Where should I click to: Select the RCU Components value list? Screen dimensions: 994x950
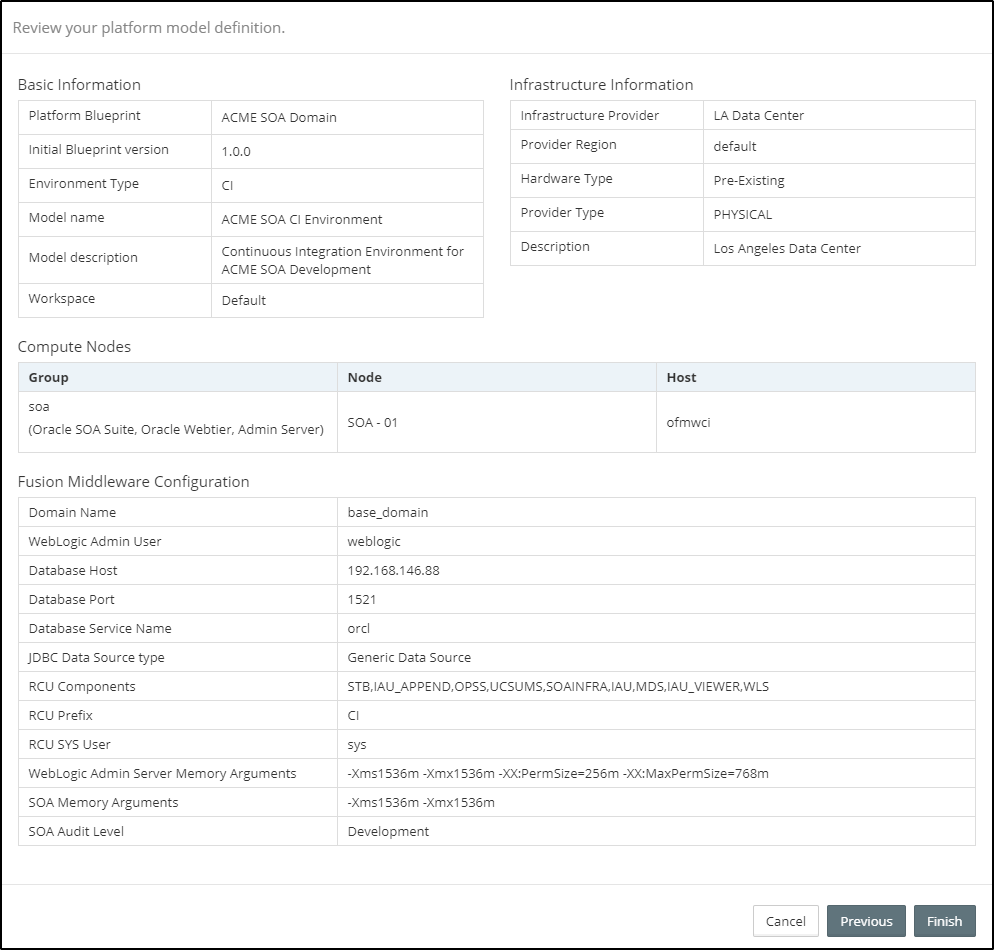pos(558,686)
